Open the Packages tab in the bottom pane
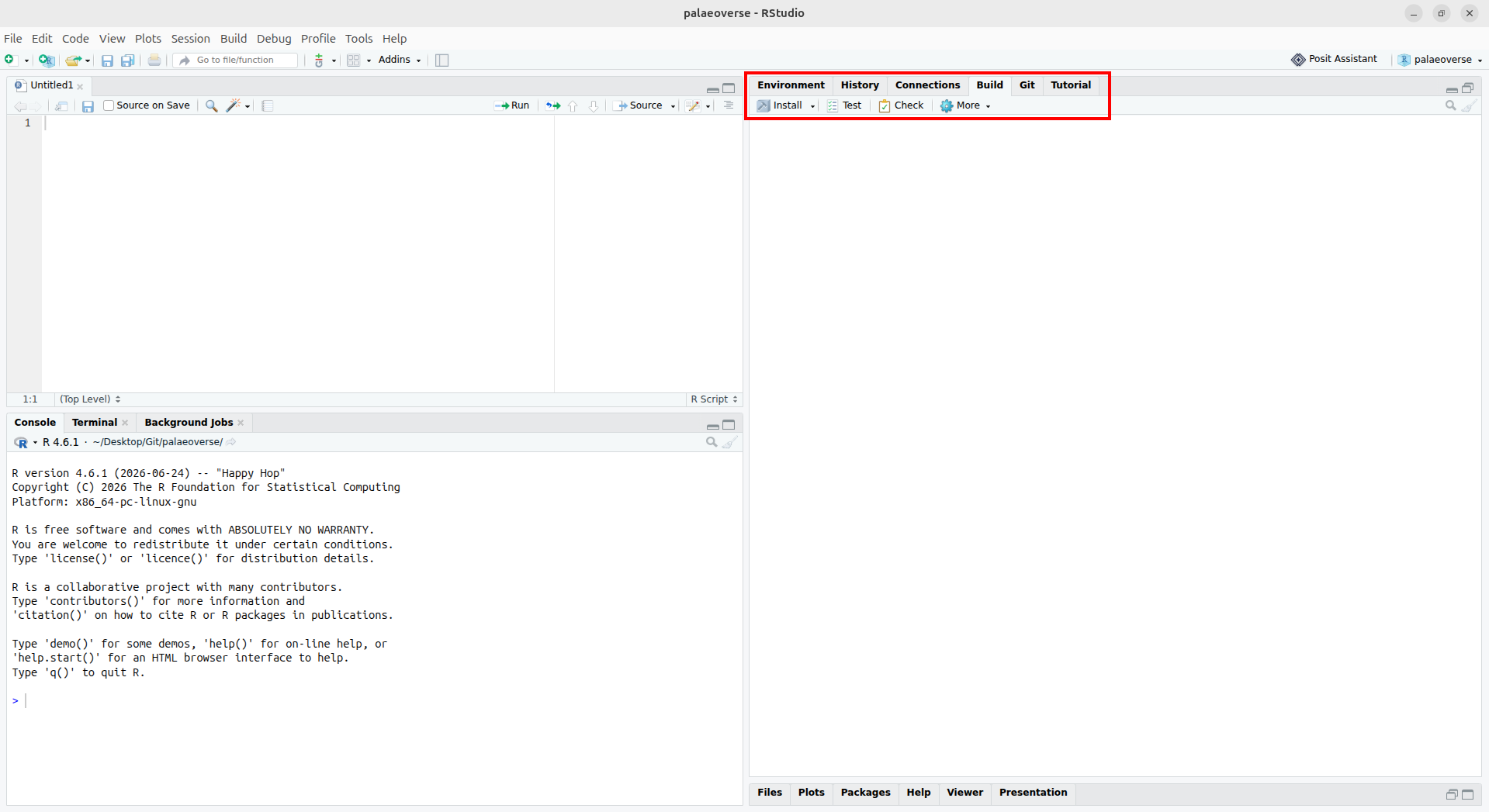Image resolution: width=1489 pixels, height=812 pixels. coord(865,793)
